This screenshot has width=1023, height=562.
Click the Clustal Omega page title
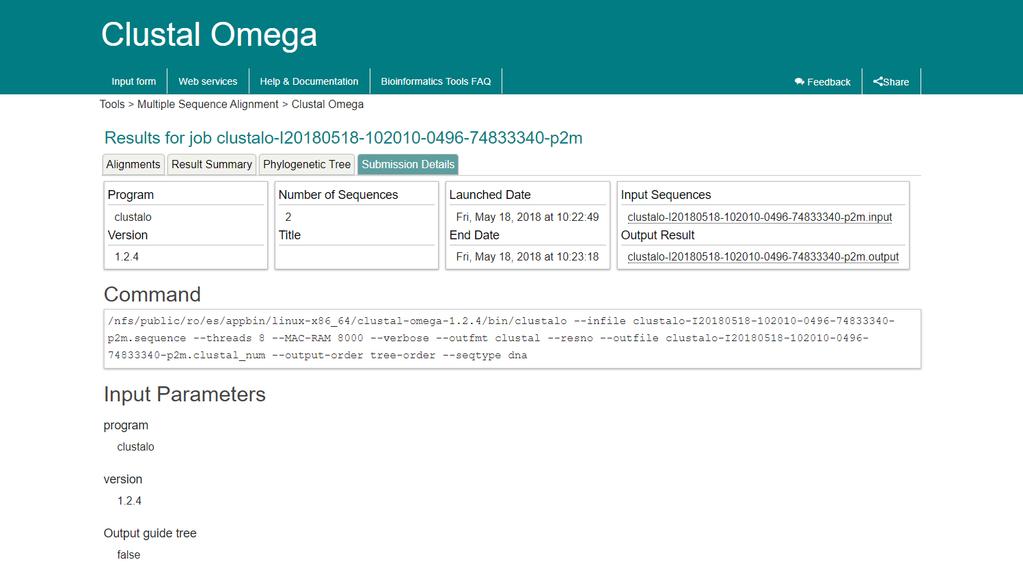pyautogui.click(x=209, y=35)
